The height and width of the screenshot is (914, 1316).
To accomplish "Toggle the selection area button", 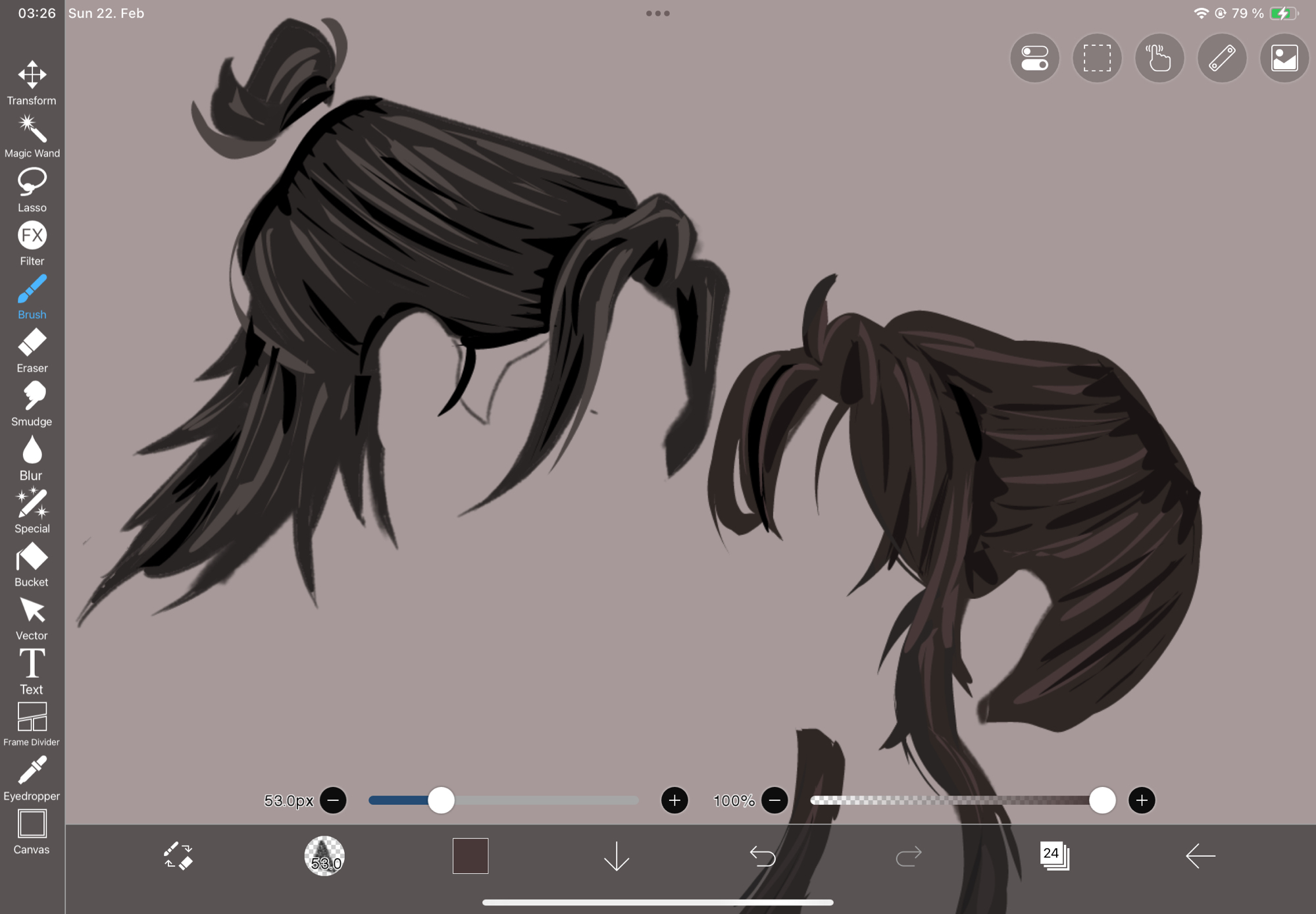I will point(1097,58).
